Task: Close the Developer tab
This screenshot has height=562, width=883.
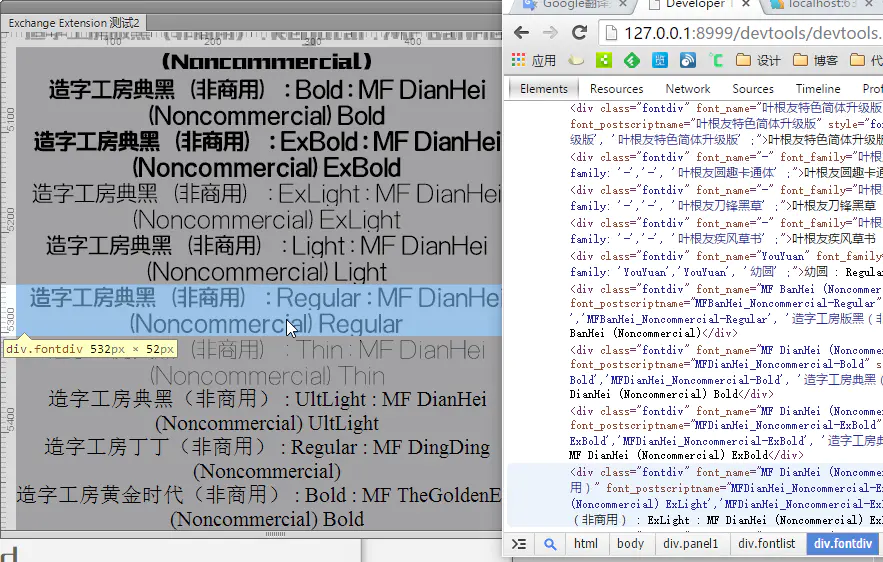Action: pyautogui.click(x=746, y=4)
